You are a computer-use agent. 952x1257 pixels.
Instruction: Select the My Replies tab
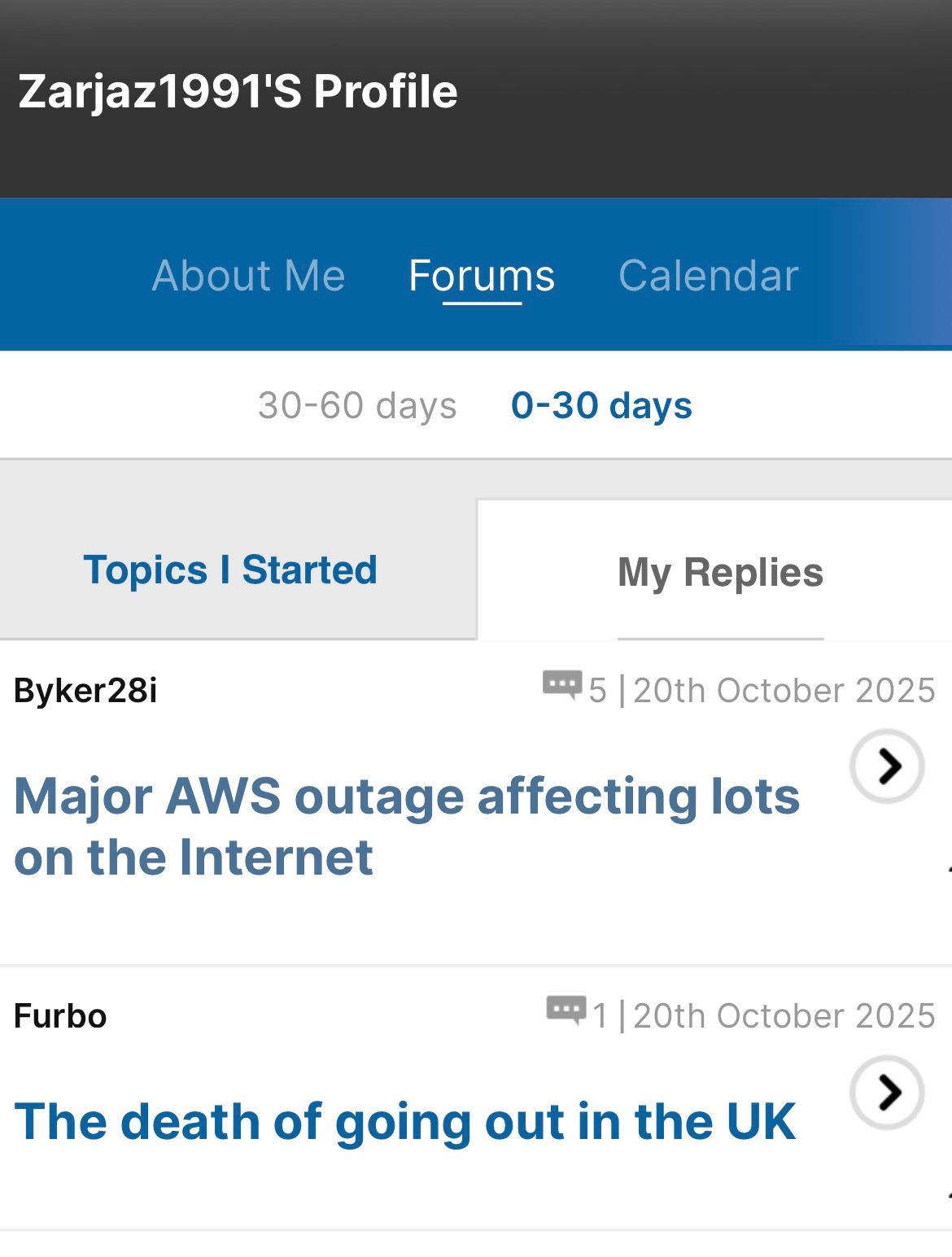(x=720, y=572)
